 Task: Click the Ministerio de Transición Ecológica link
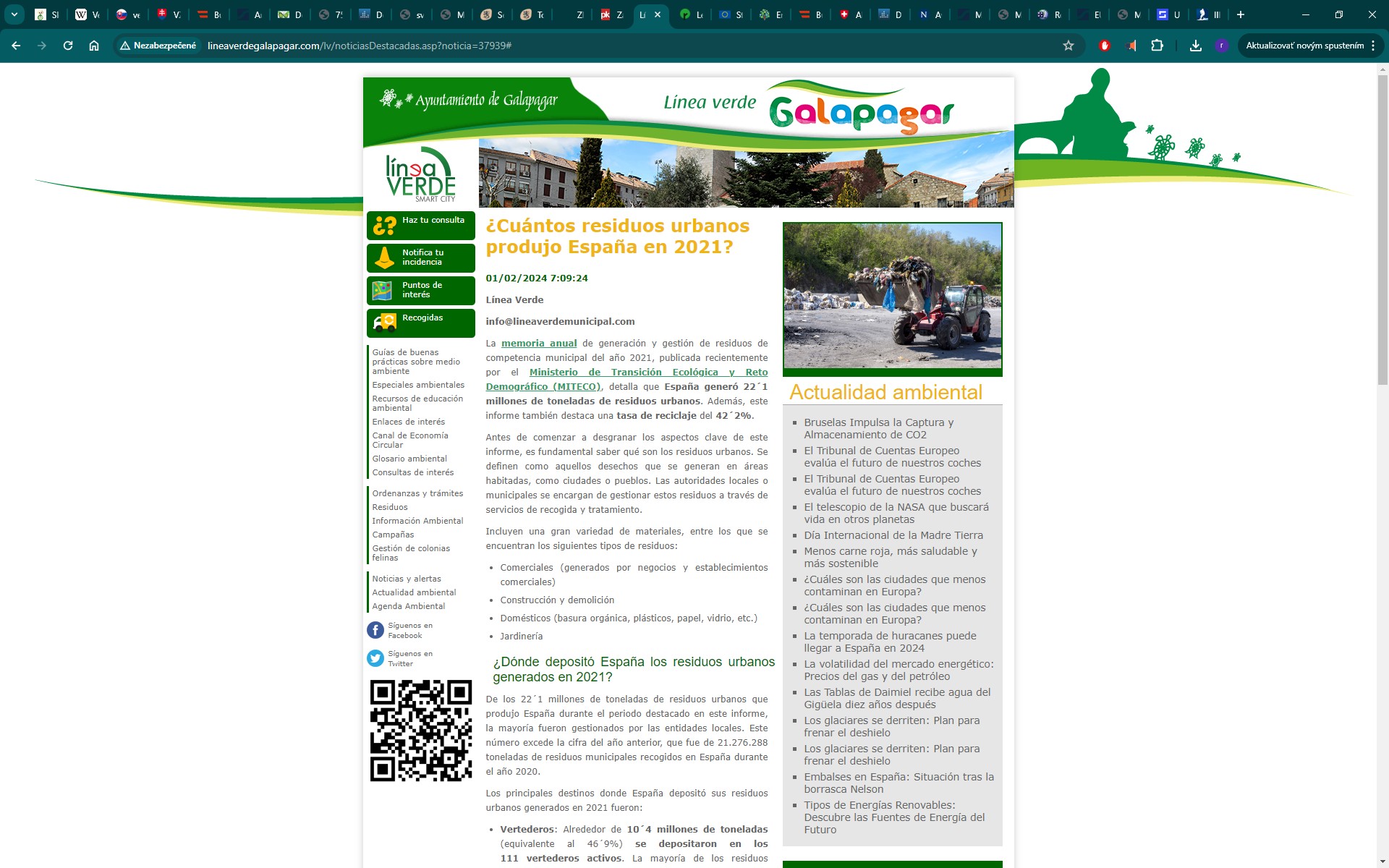(x=626, y=380)
